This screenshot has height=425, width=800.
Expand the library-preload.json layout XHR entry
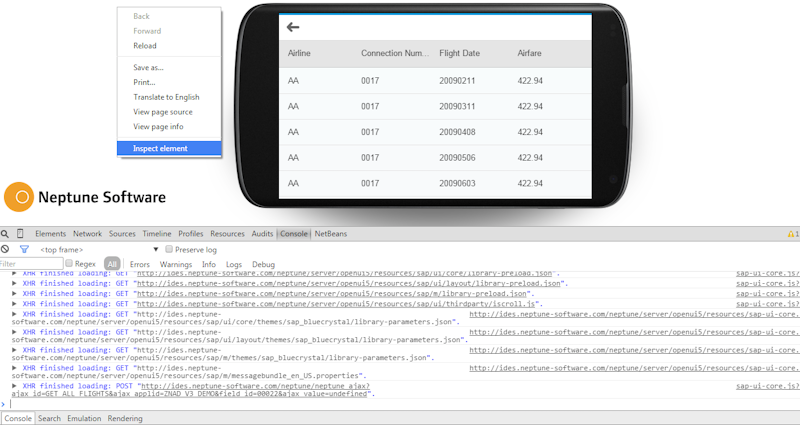pos(14,283)
